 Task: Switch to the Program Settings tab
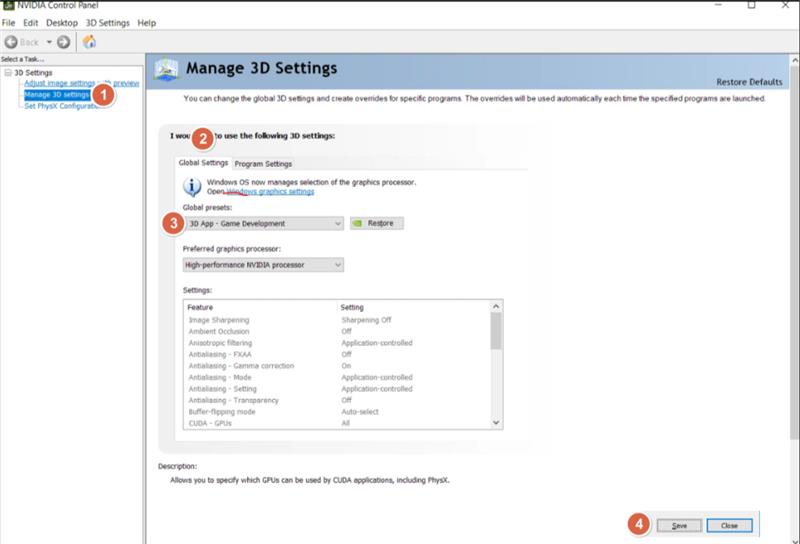coord(263,164)
